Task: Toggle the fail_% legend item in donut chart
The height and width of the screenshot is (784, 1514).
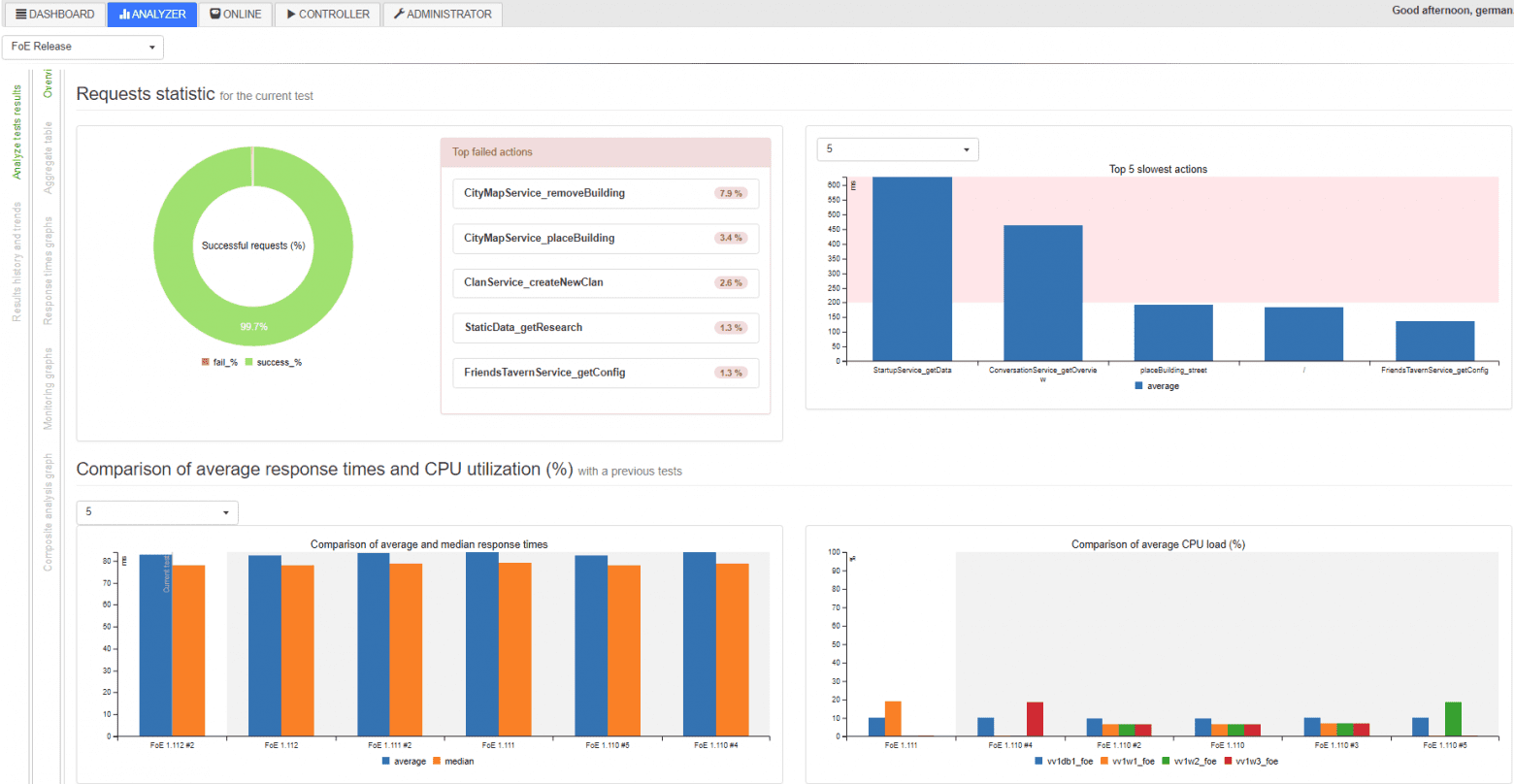Action: [x=219, y=362]
